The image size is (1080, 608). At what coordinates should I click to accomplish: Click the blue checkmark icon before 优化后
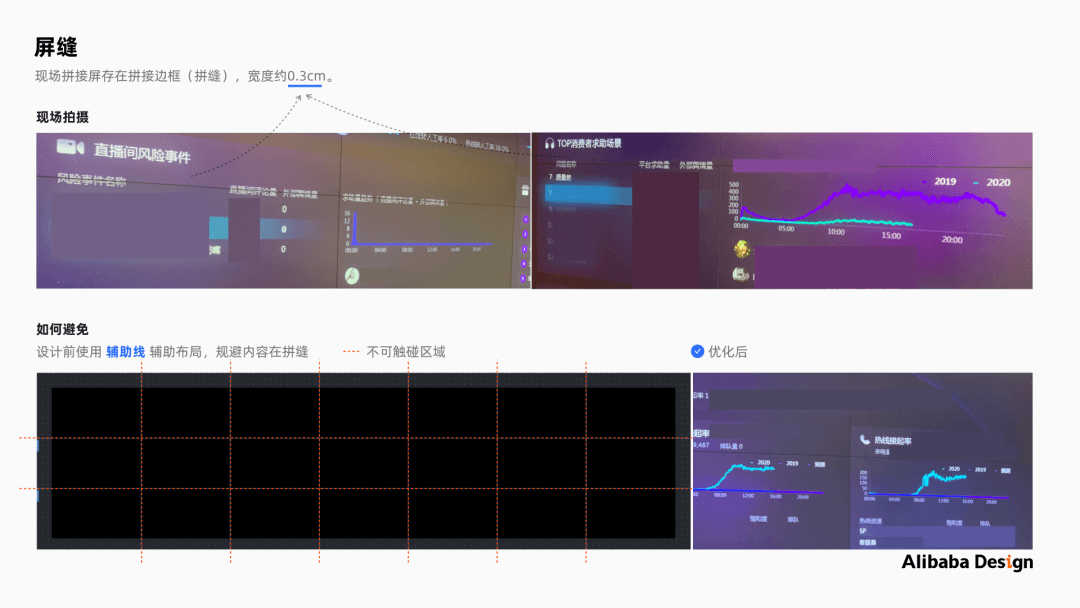(697, 351)
